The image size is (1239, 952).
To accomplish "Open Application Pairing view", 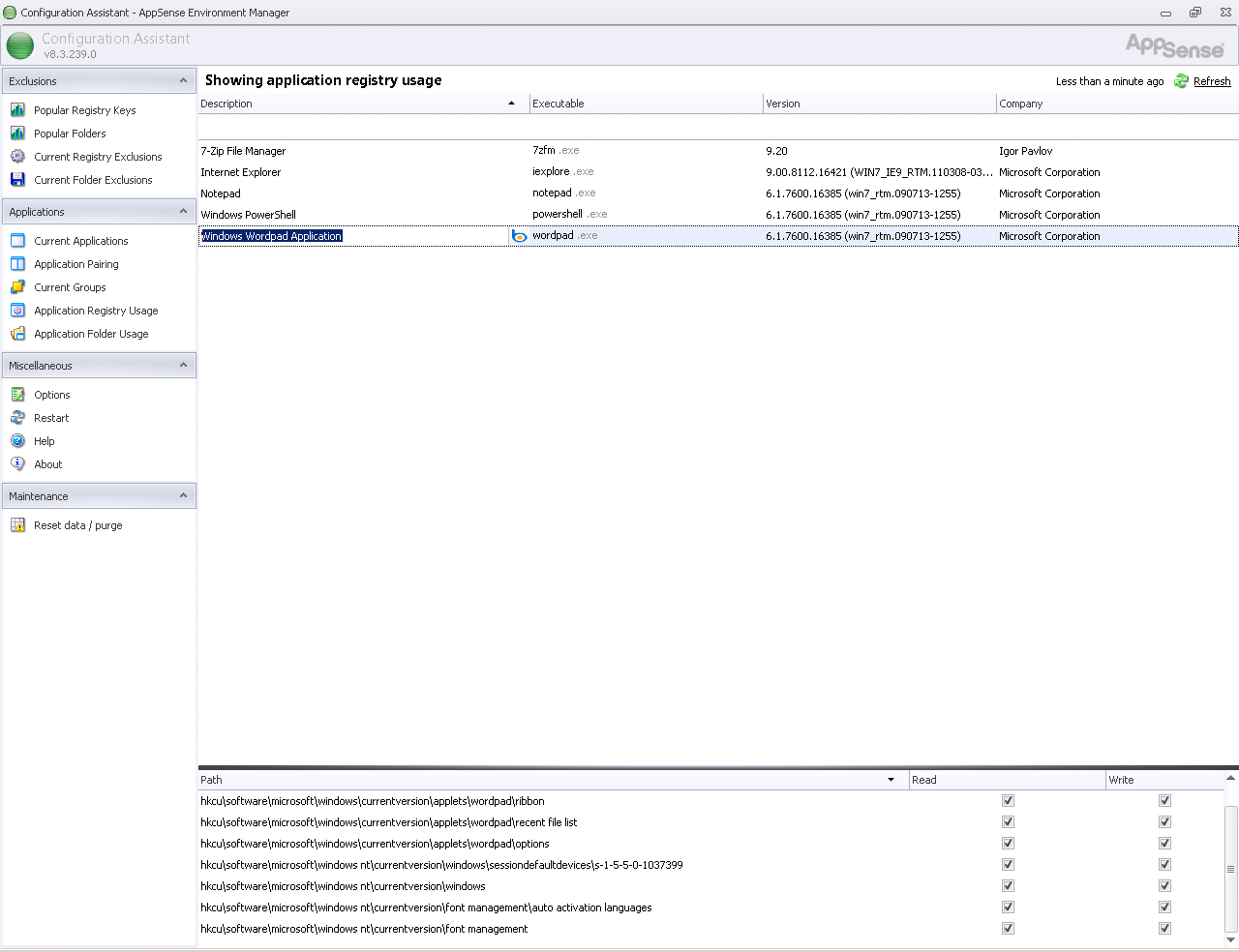I will pos(76,264).
